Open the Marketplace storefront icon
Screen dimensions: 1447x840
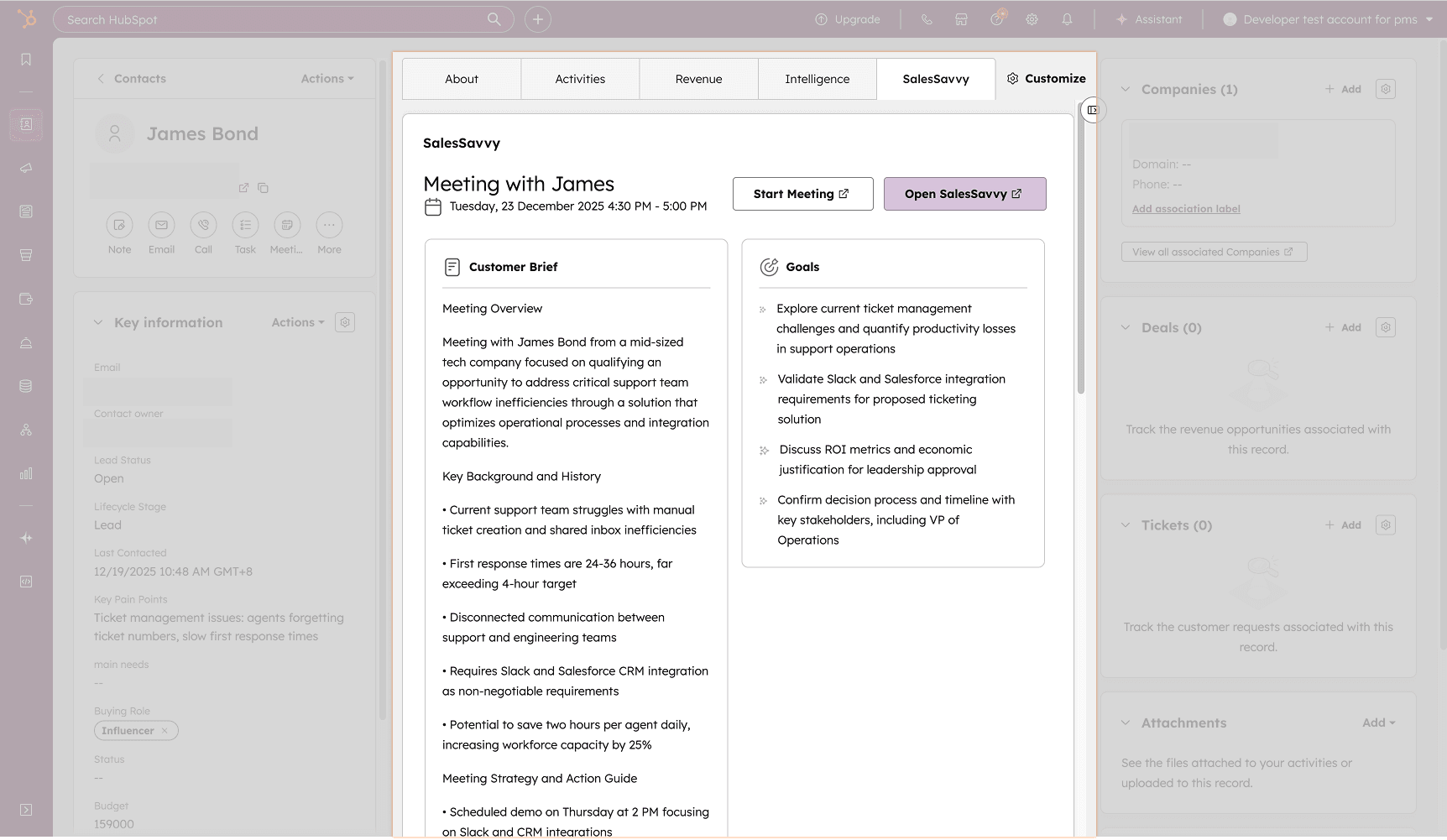[962, 19]
